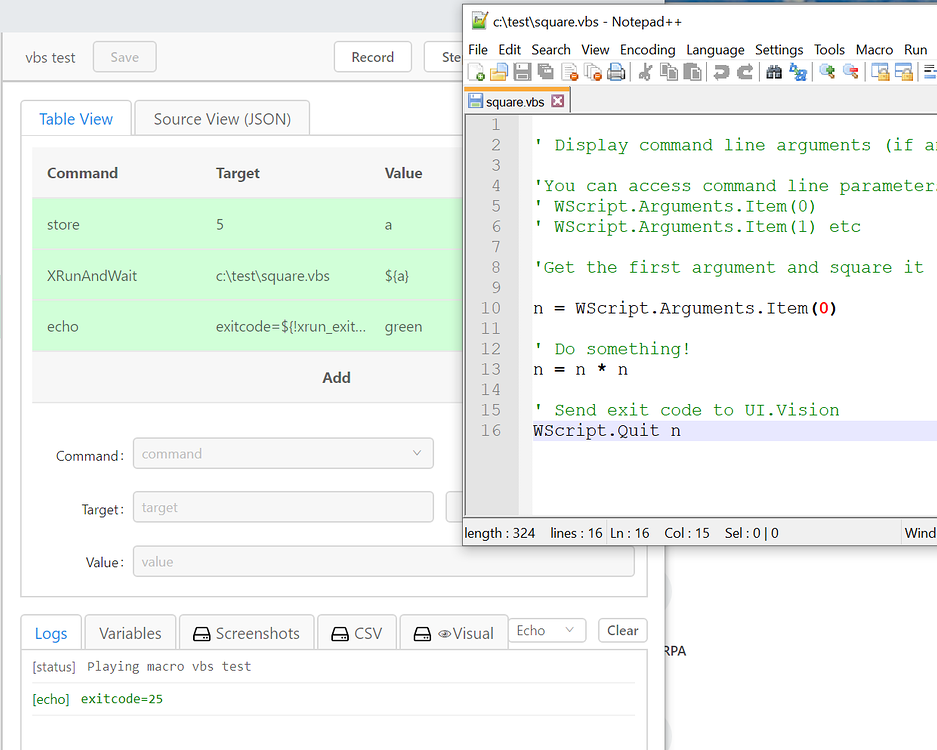Open a file using the Open folder icon
The width and height of the screenshot is (937, 750).
[x=499, y=71]
